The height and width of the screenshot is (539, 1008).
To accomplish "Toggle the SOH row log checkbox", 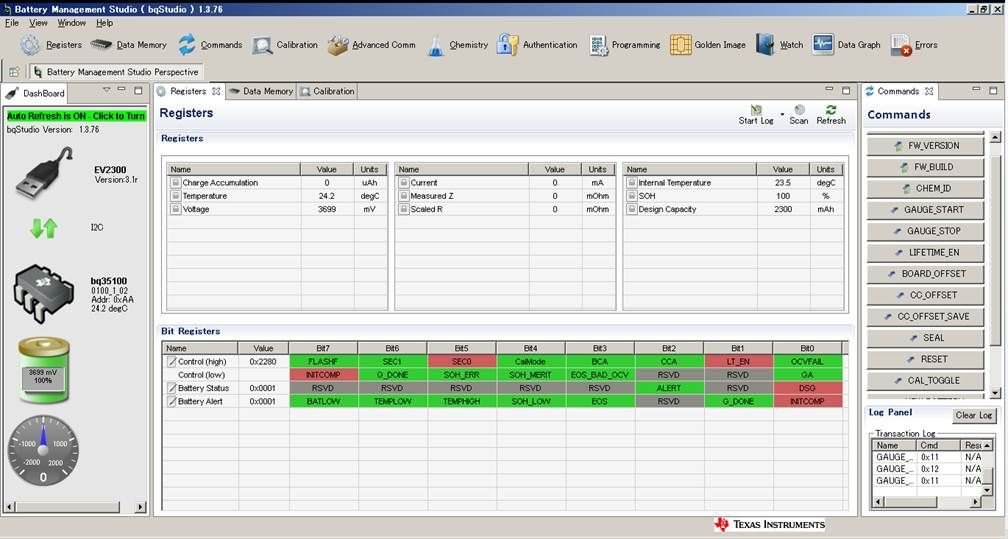I will pyautogui.click(x=631, y=196).
